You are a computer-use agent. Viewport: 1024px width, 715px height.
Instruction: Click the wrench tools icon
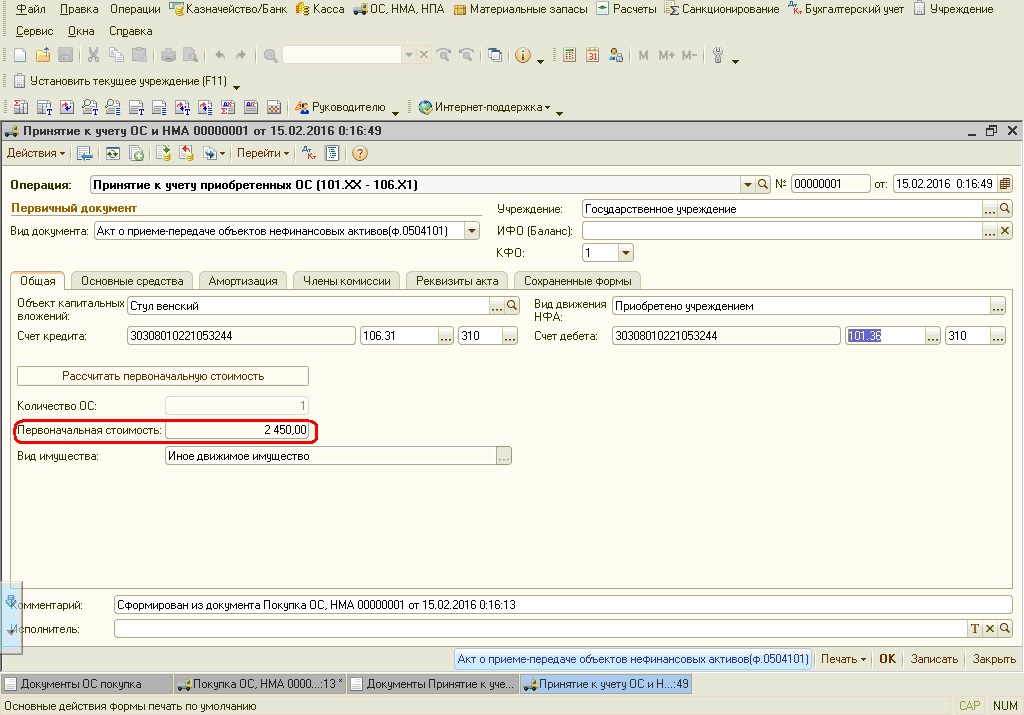pyautogui.click(x=718, y=56)
